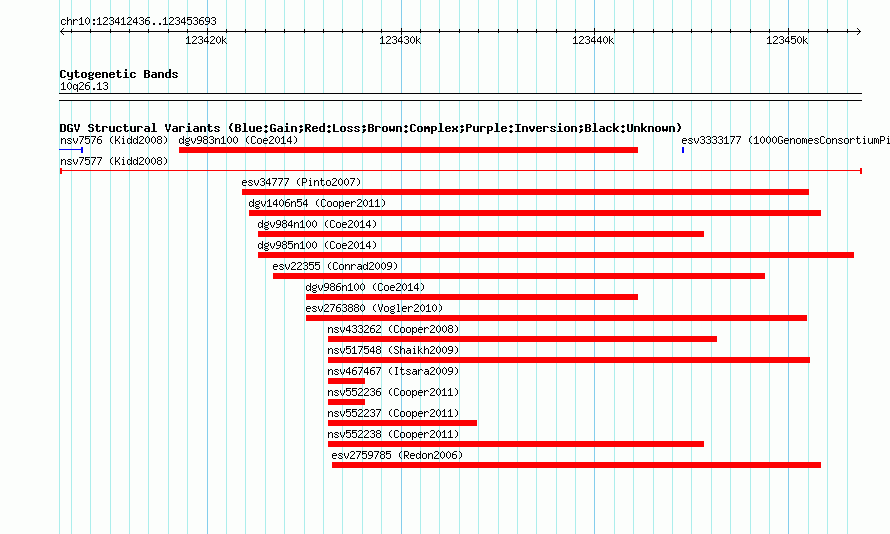Click the nsv7576 (Kidd2008) label

[114, 140]
